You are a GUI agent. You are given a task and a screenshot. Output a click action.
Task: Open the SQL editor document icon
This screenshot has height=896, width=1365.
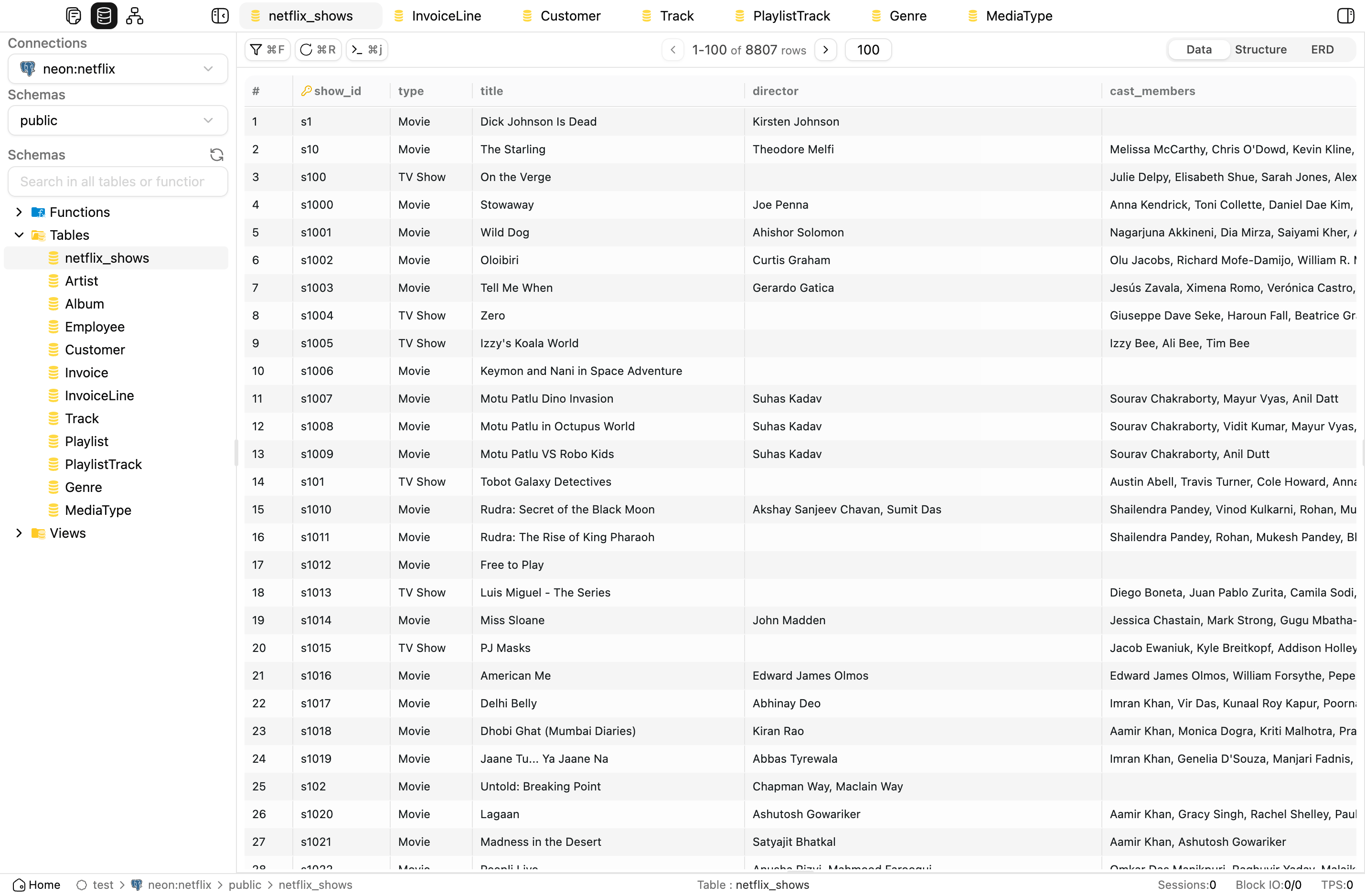pos(74,15)
